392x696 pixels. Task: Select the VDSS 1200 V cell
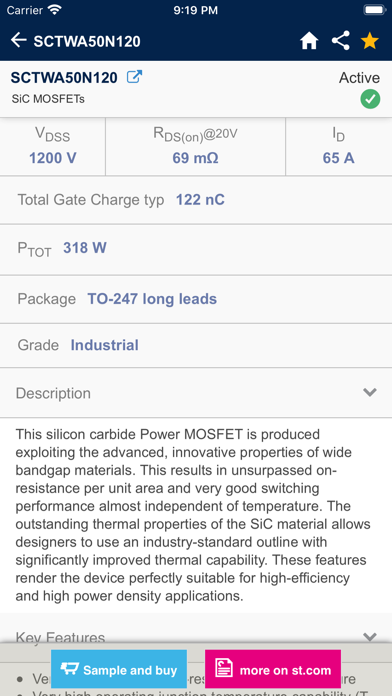[x=52, y=146]
